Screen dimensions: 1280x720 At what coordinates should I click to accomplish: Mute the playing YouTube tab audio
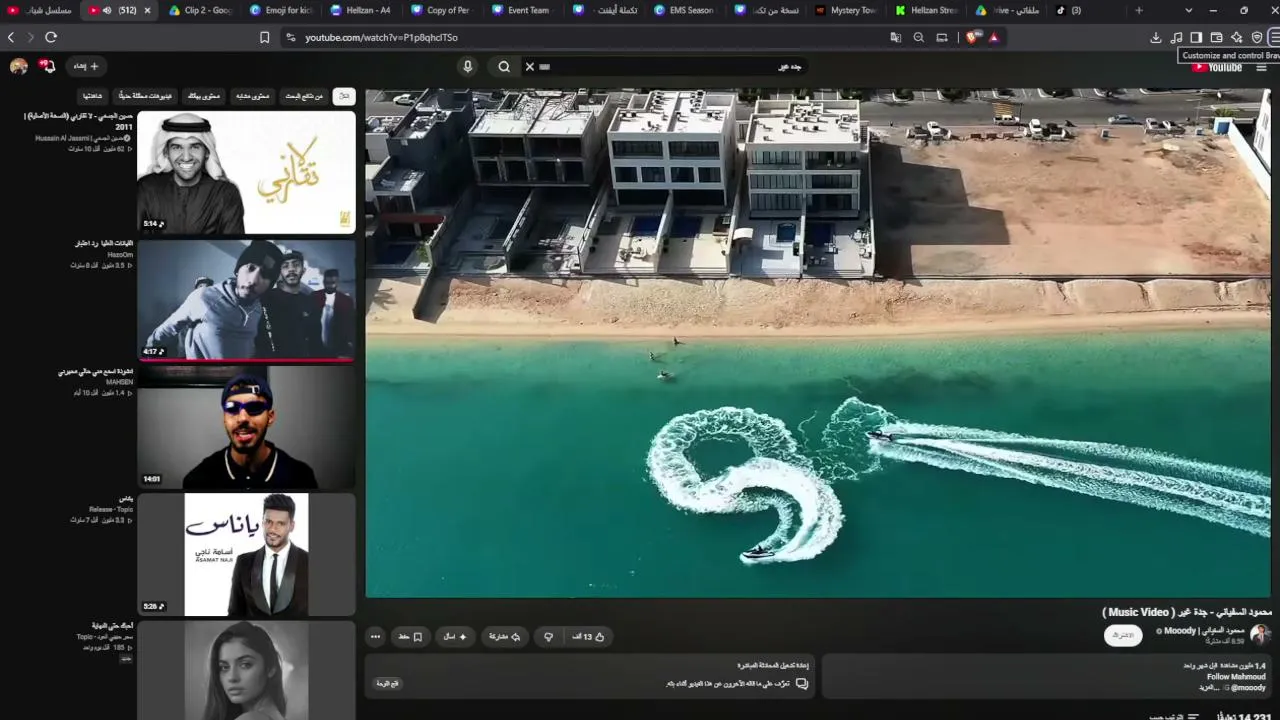(x=106, y=10)
